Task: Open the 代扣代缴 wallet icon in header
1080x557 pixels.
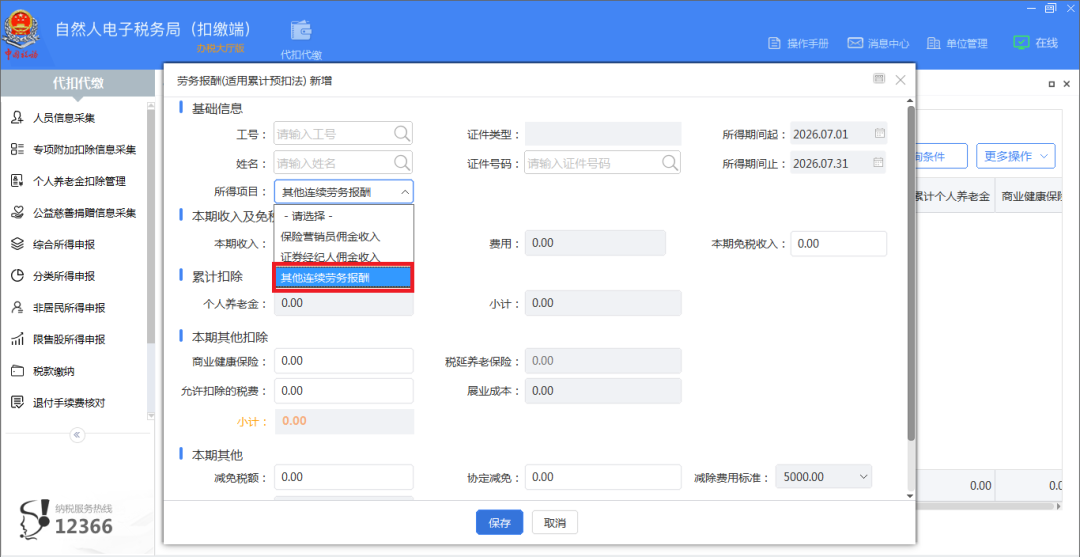Action: pyautogui.click(x=301, y=30)
